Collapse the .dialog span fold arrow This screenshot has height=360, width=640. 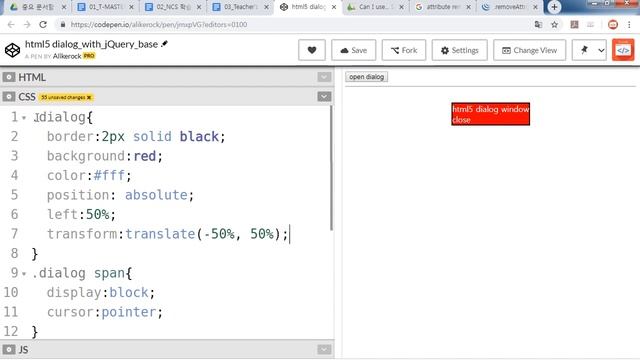click(x=24, y=273)
